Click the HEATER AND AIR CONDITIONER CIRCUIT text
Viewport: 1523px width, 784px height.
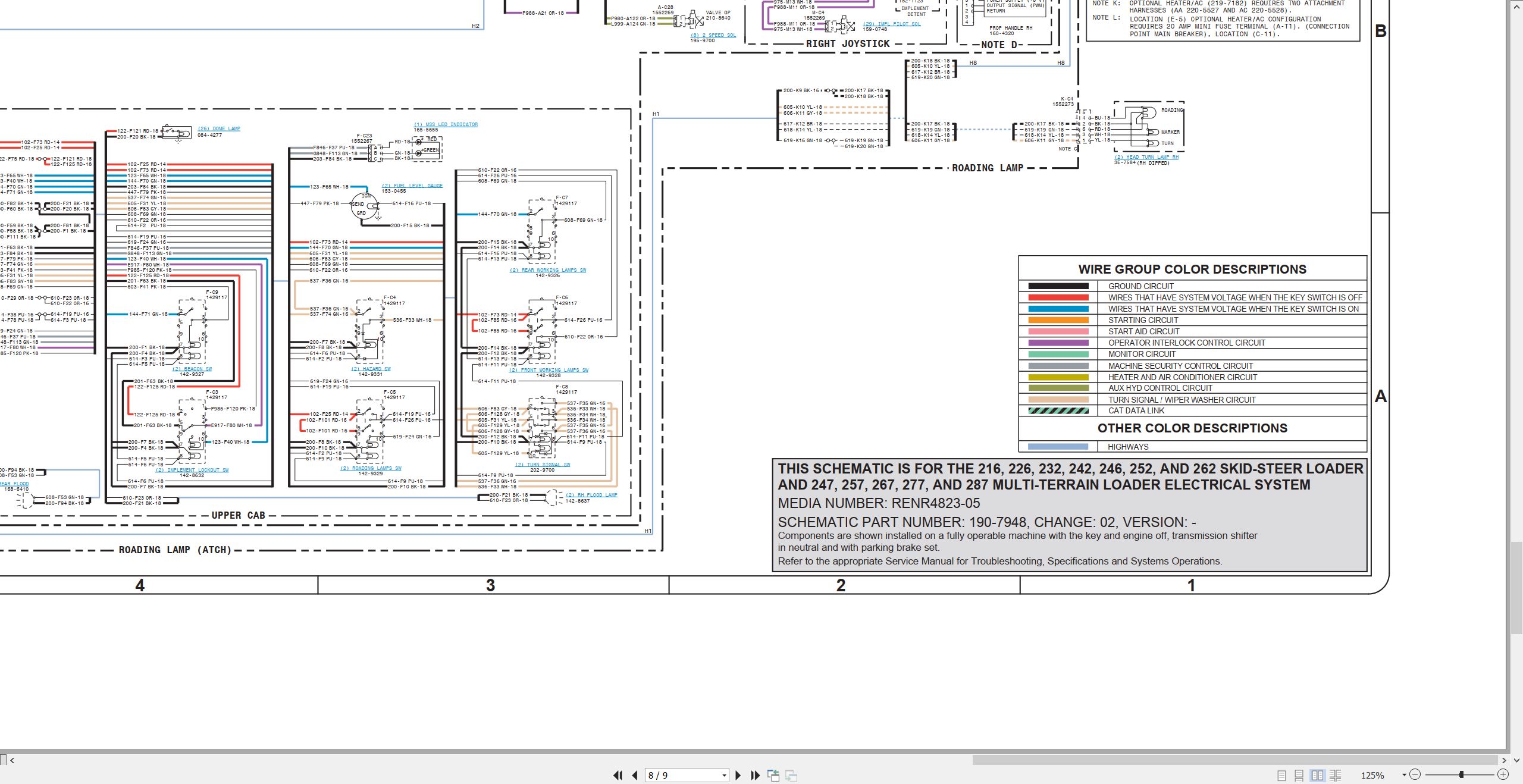(1183, 377)
